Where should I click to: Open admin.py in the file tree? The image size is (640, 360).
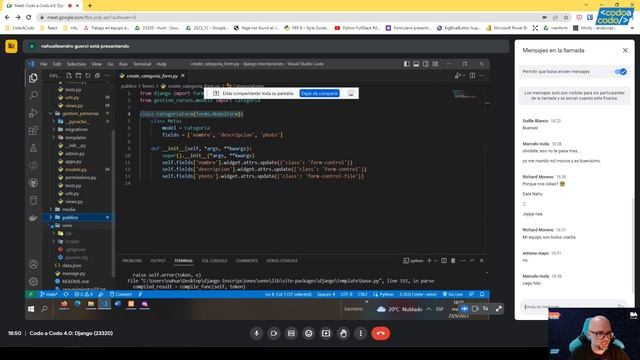coord(75,153)
